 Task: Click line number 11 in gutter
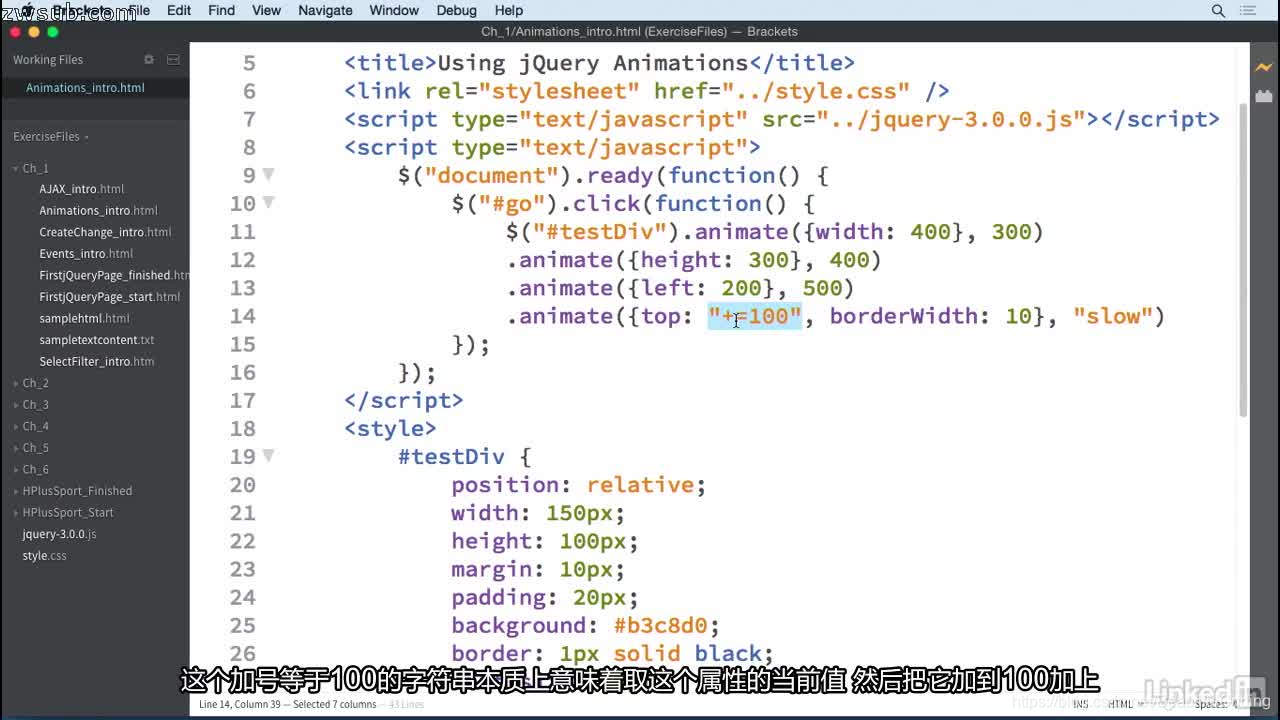click(x=243, y=232)
